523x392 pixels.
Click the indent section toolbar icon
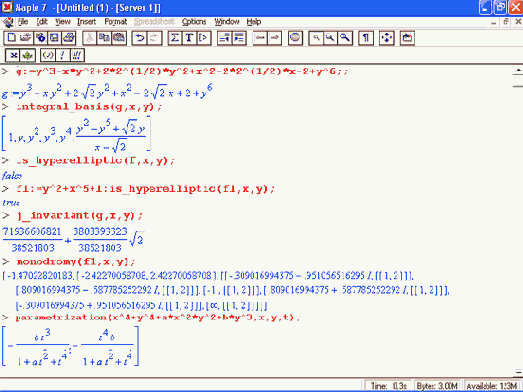click(x=239, y=38)
